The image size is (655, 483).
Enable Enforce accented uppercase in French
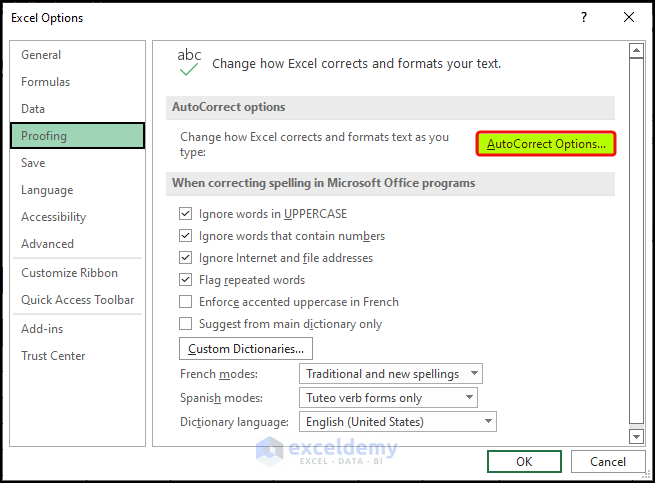pyautogui.click(x=185, y=302)
